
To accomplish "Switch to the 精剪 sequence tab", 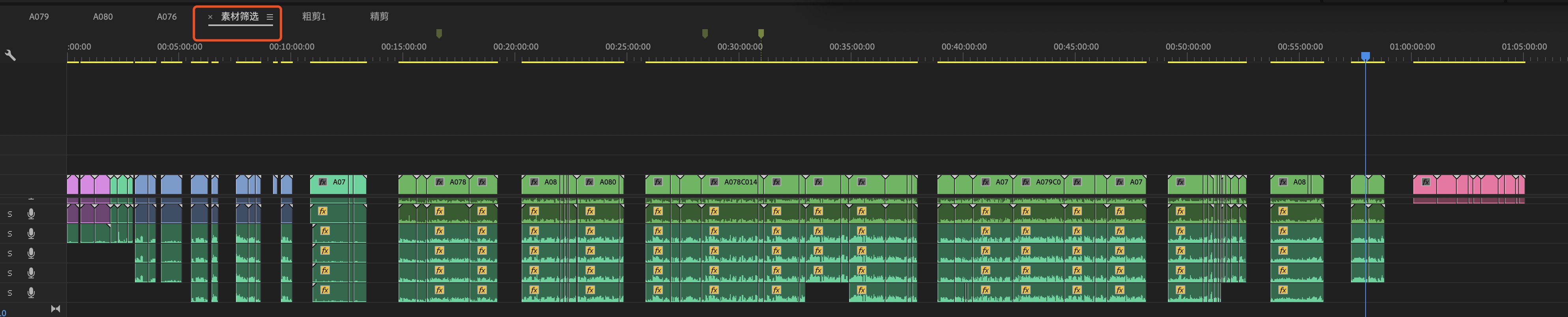I will coord(379,17).
